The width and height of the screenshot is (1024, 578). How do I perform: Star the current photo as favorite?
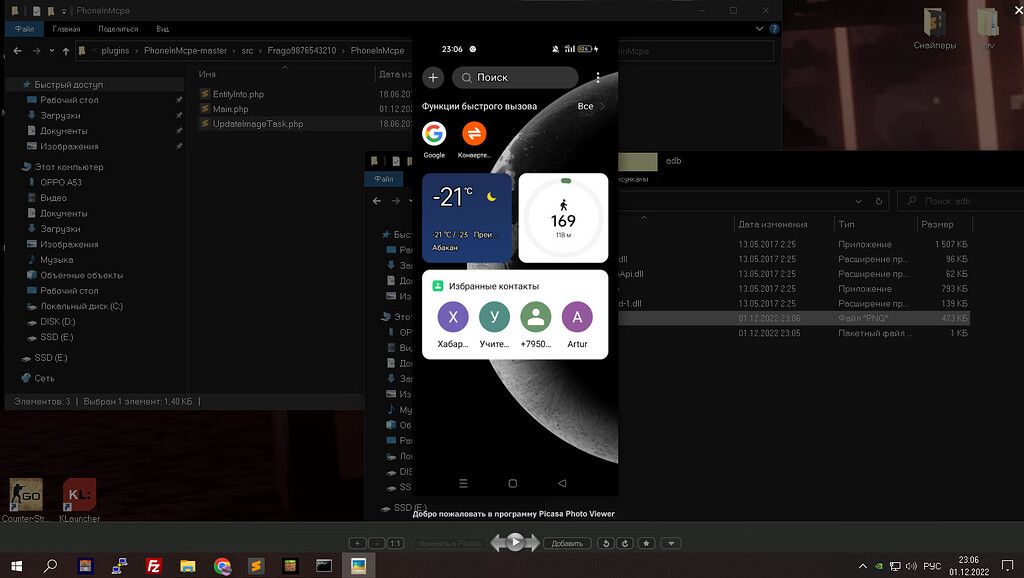(647, 543)
